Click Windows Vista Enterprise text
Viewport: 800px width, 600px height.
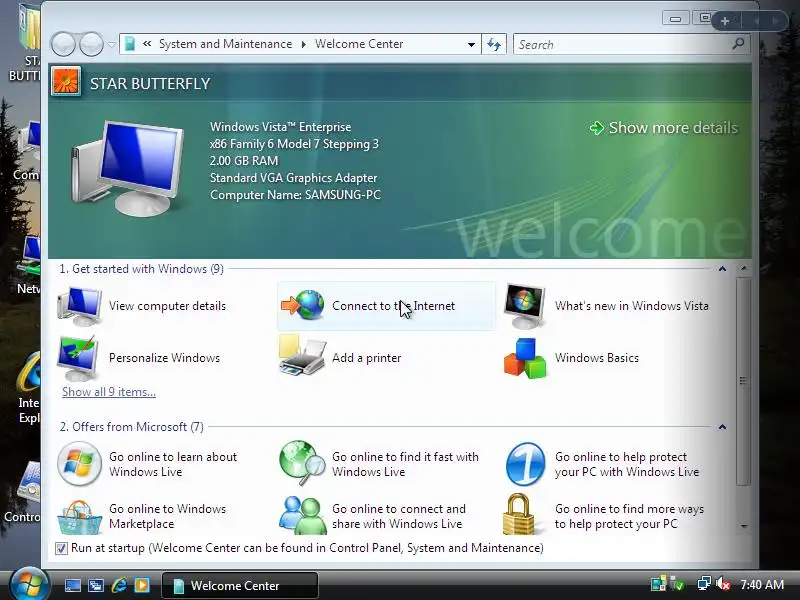(281, 127)
